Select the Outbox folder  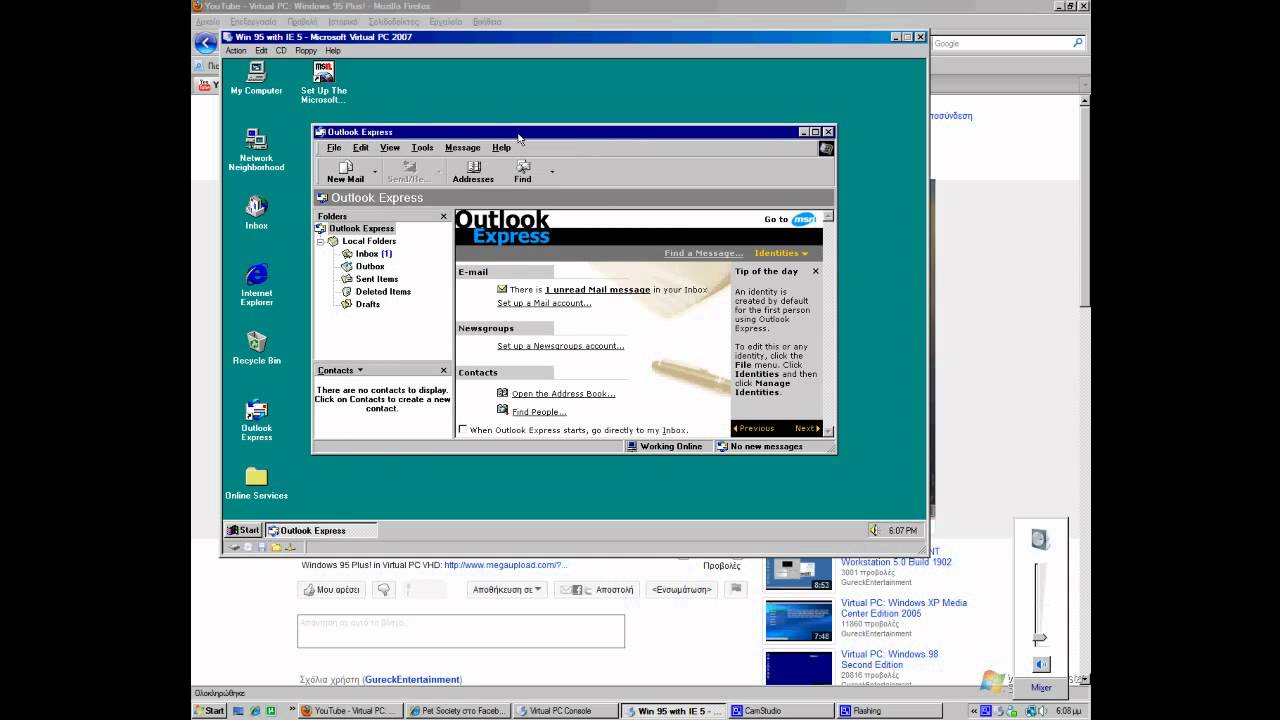click(x=369, y=266)
